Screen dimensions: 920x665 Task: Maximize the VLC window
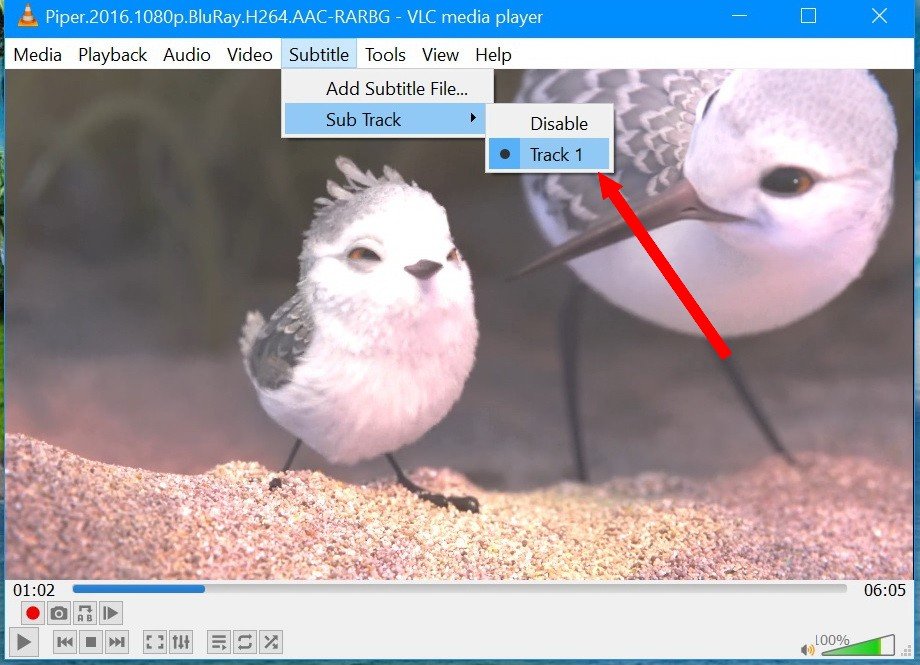tap(809, 16)
